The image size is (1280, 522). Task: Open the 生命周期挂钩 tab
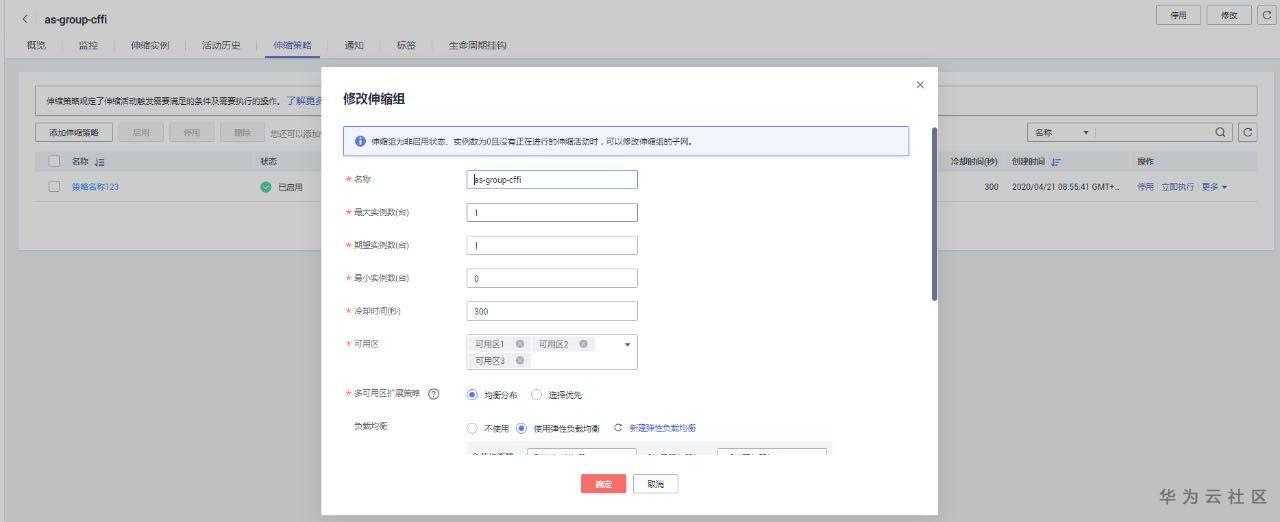[x=477, y=45]
